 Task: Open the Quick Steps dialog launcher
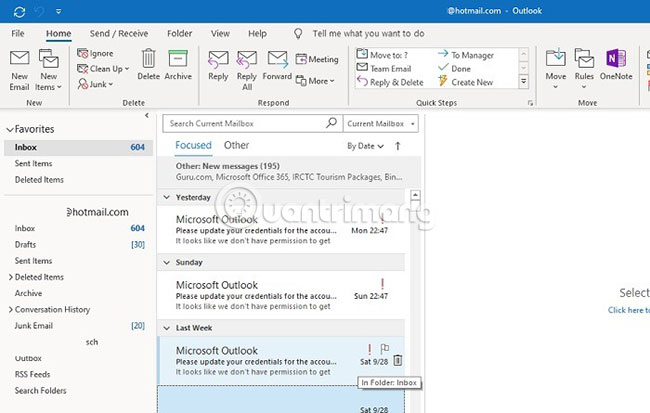point(530,103)
